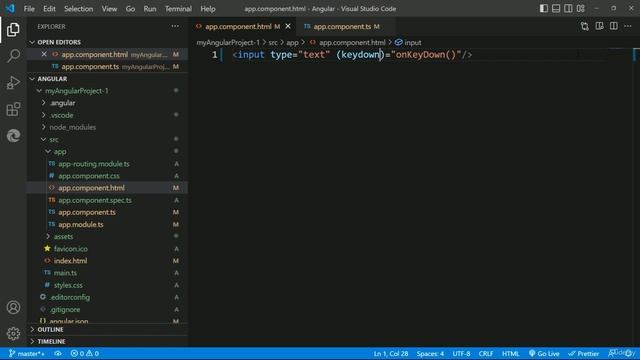Open the File menu
Viewport: 640px width, 360px height.
(x=29, y=9)
